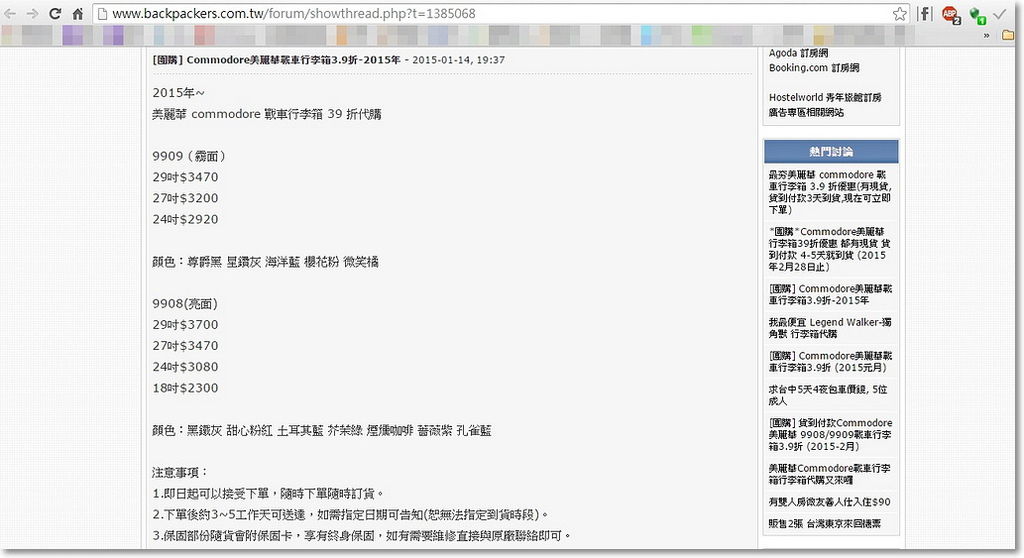Click the gray checkmark extension icon
1024x558 pixels.
point(1000,14)
